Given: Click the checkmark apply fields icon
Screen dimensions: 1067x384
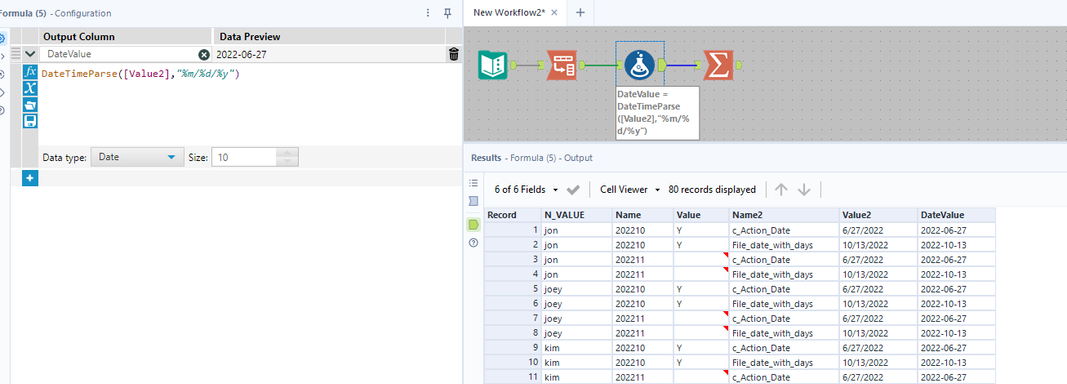Looking at the screenshot, I should point(573,189).
